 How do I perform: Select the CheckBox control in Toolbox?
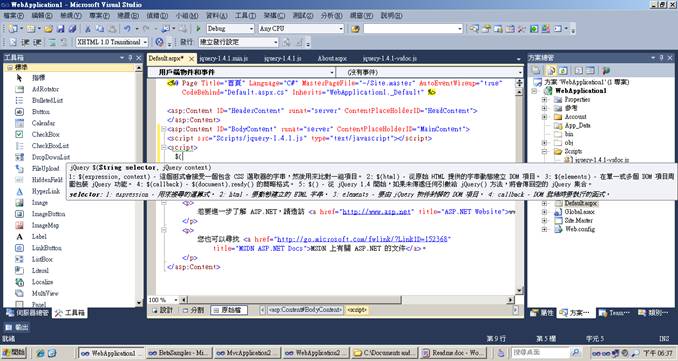(x=46, y=134)
